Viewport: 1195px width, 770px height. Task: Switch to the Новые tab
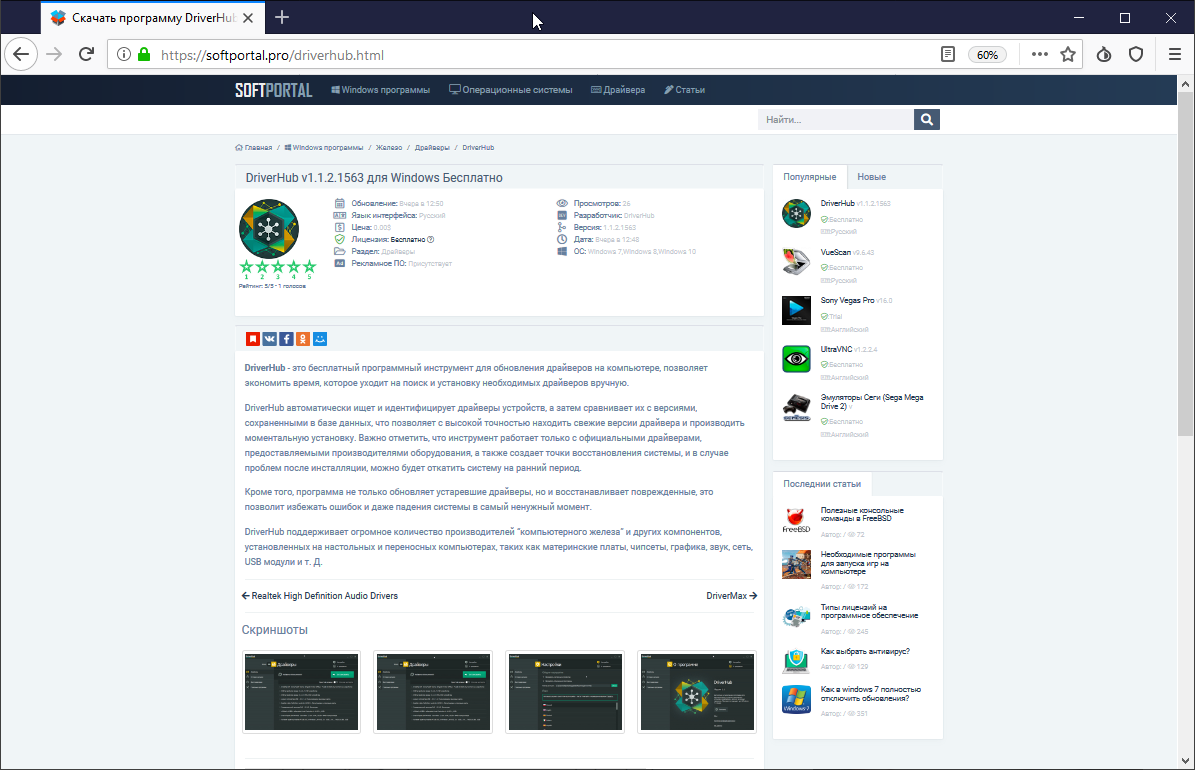pos(871,177)
